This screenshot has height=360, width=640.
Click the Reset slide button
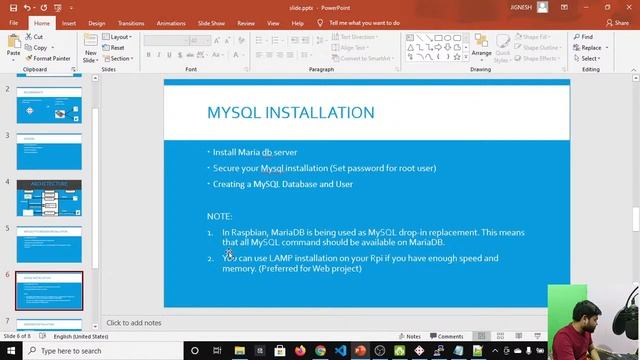point(113,48)
